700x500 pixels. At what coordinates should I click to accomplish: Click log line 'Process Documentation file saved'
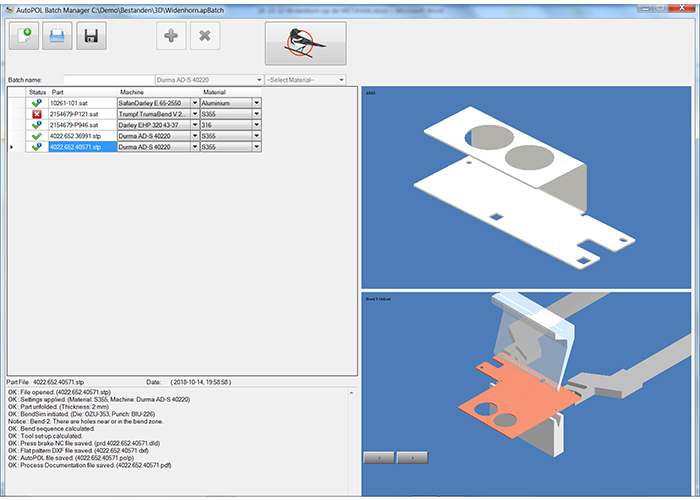[x=90, y=465]
